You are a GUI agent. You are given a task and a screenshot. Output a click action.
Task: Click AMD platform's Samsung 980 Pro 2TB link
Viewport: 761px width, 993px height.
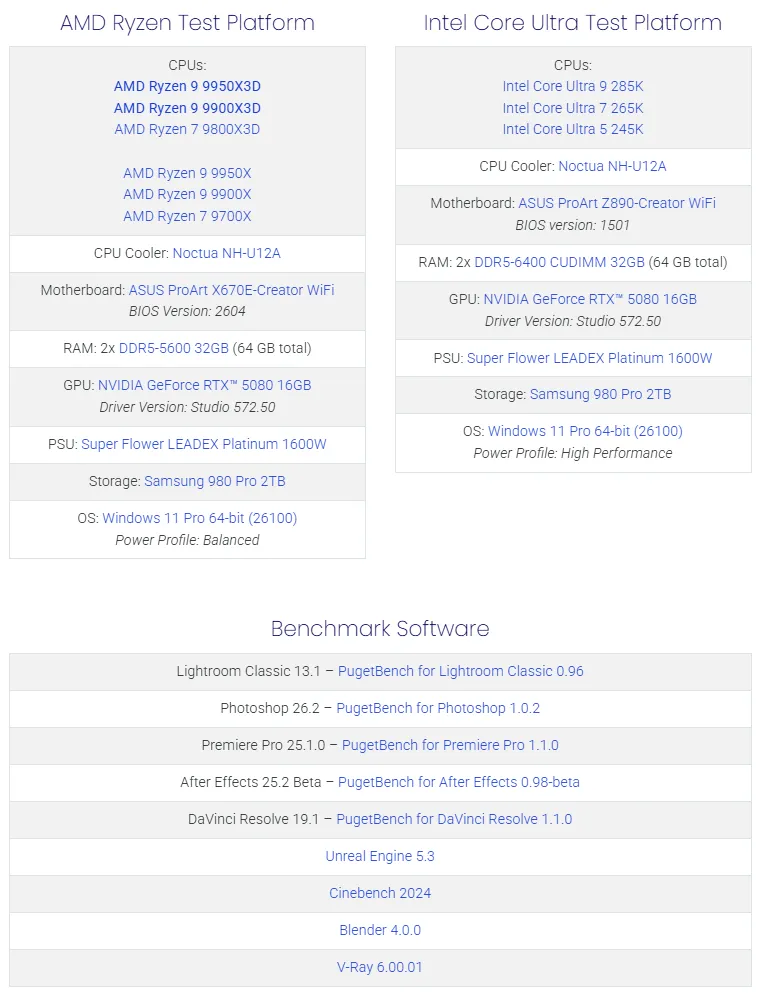pos(215,481)
